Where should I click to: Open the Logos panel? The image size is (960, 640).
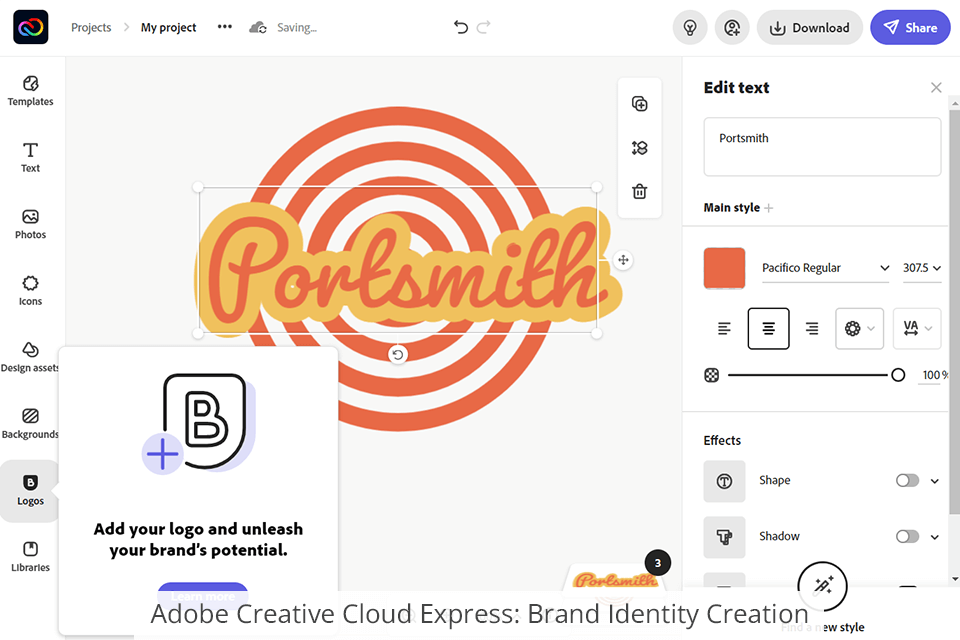pos(31,491)
